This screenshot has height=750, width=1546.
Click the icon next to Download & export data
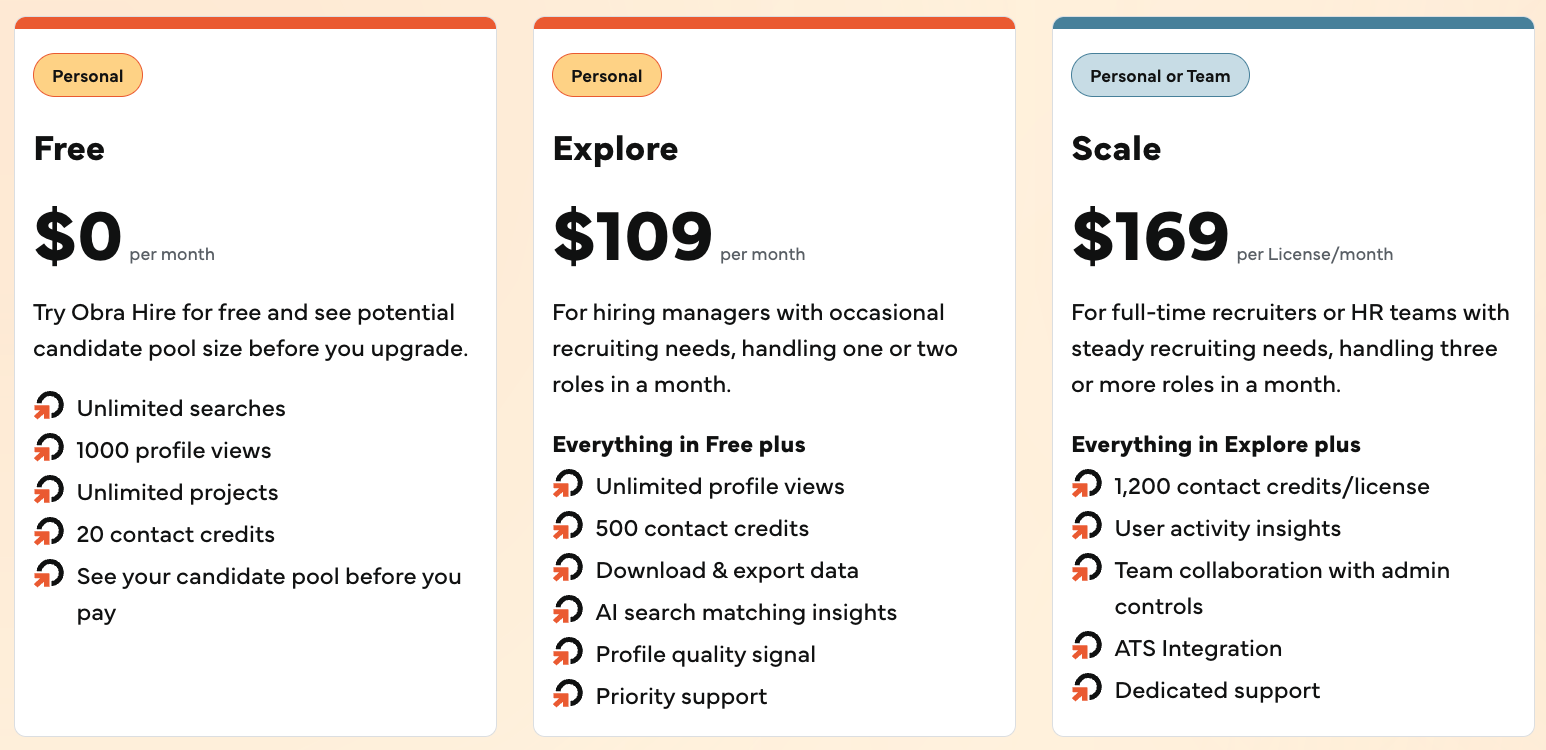click(x=568, y=569)
